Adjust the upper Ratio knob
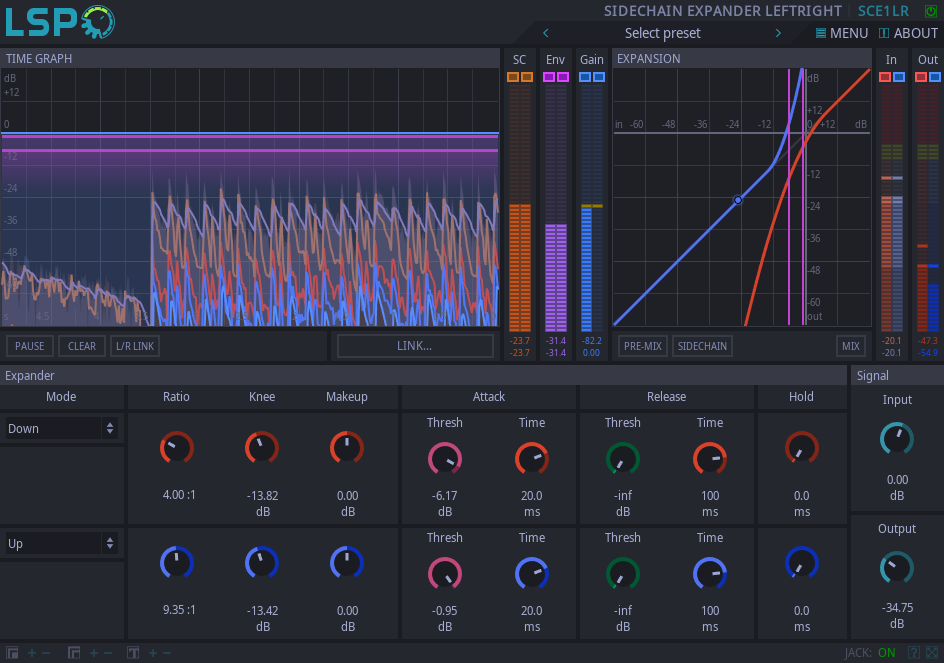 [176, 448]
